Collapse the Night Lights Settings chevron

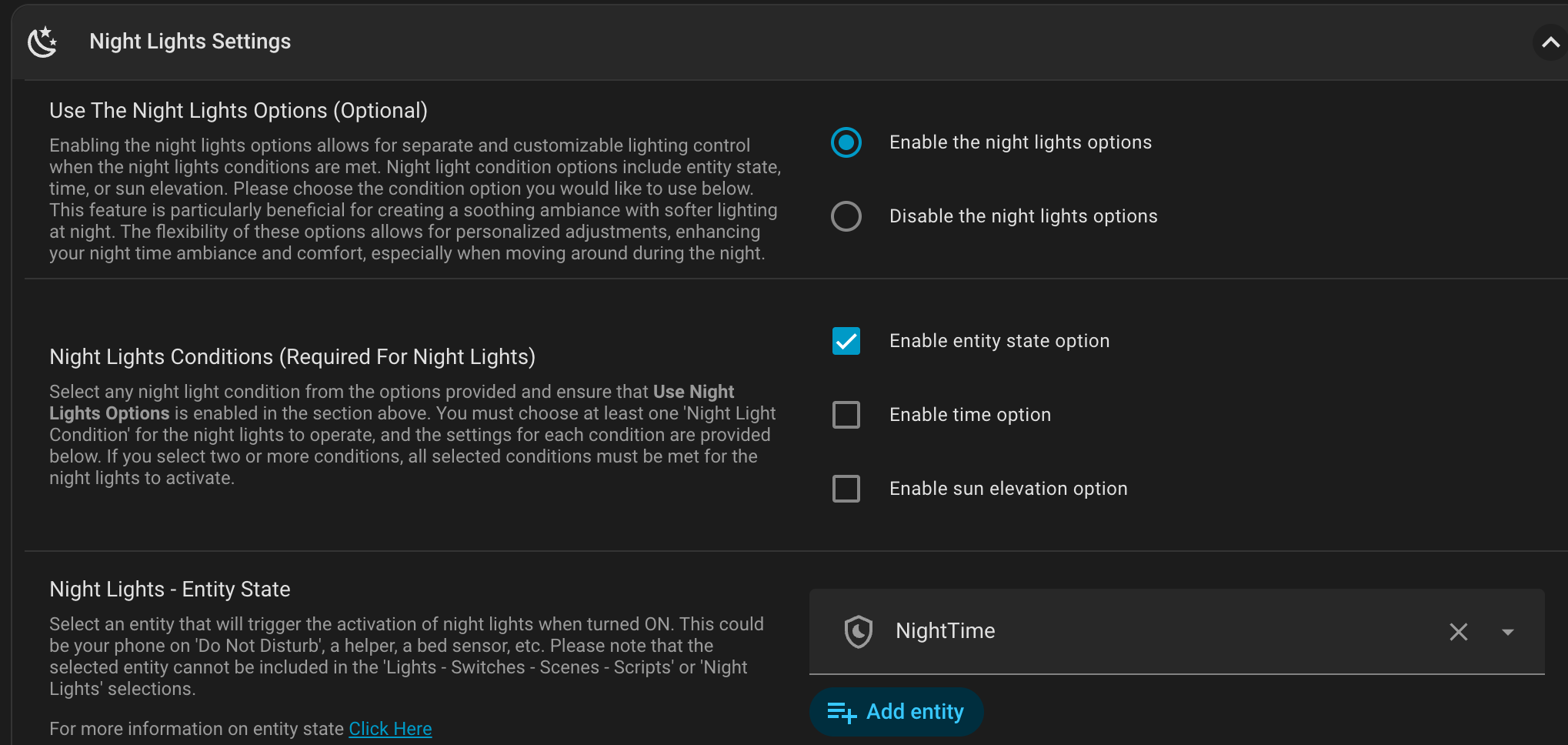1550,42
